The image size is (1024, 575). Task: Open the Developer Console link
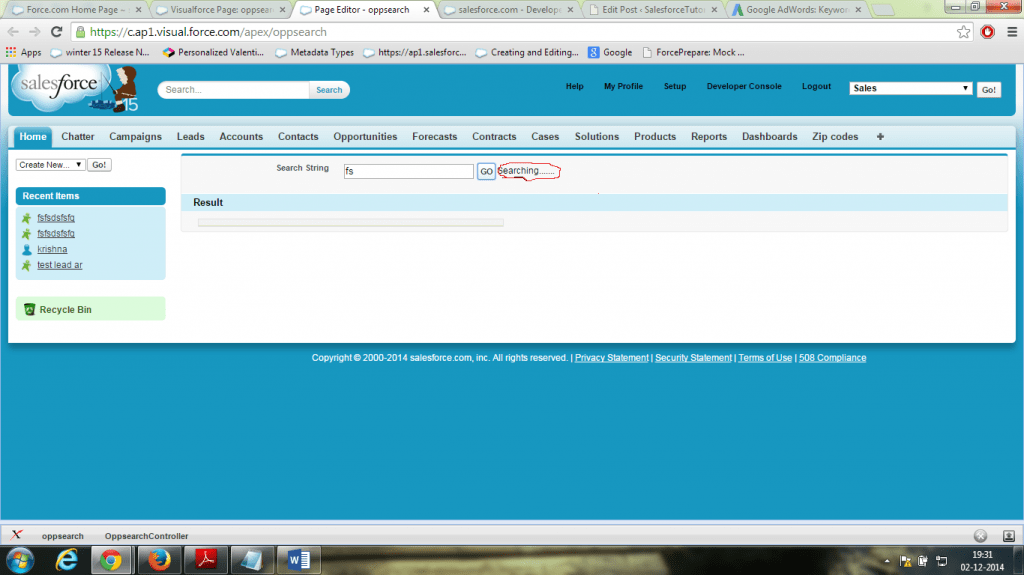click(x=744, y=86)
